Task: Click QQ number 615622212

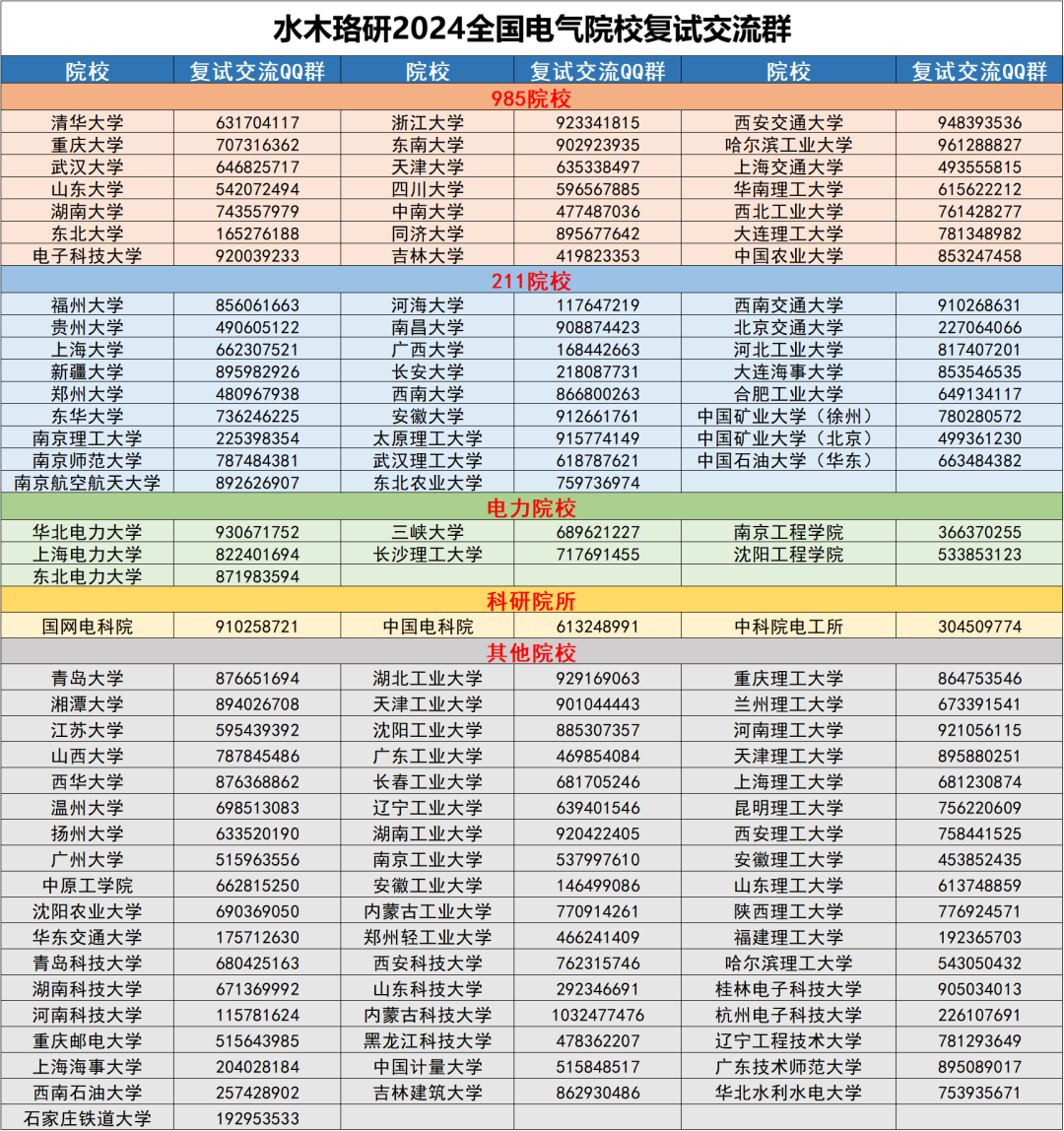Action: tap(979, 190)
